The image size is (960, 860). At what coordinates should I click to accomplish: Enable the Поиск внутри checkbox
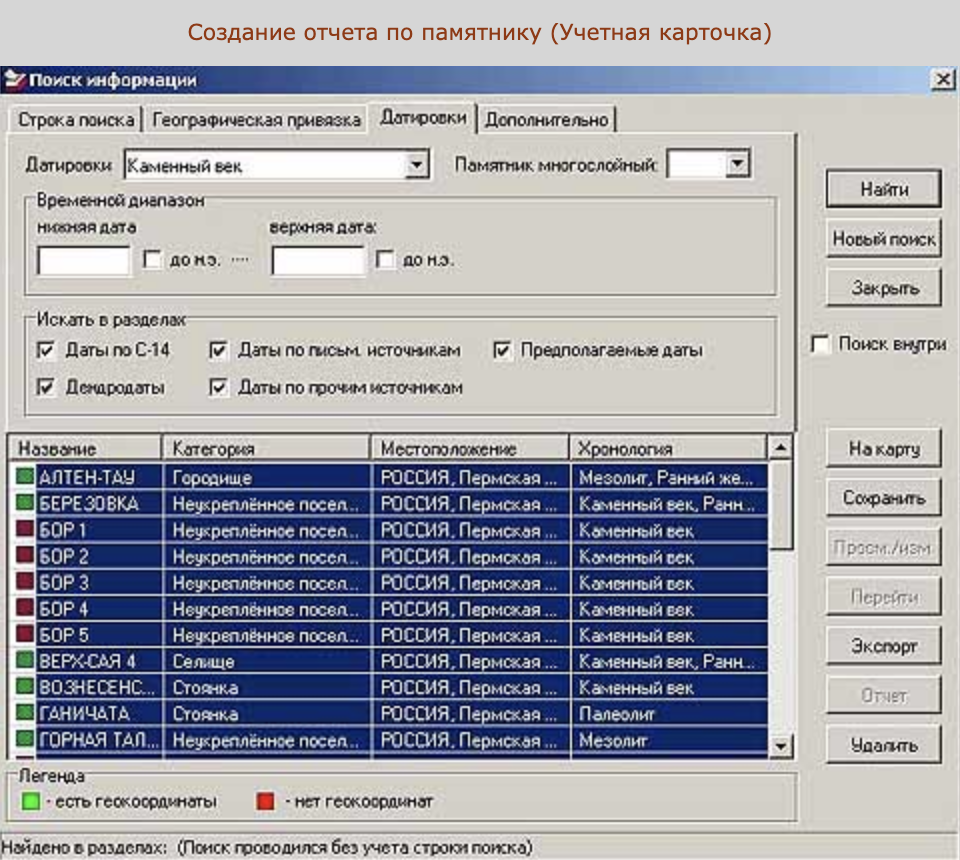(x=820, y=344)
